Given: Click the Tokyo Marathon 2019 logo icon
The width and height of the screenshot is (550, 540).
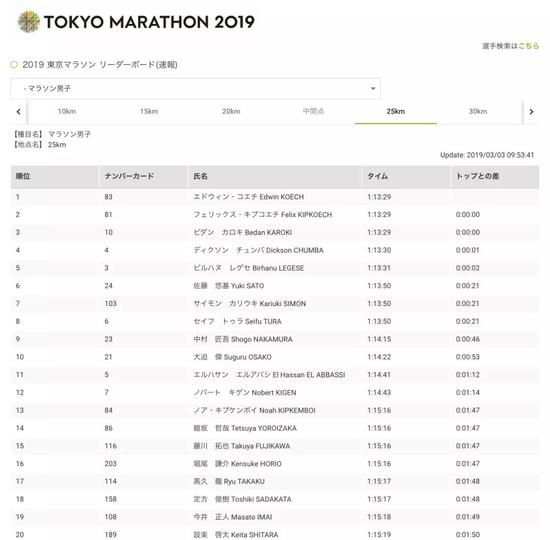Looking at the screenshot, I should click(x=29, y=22).
